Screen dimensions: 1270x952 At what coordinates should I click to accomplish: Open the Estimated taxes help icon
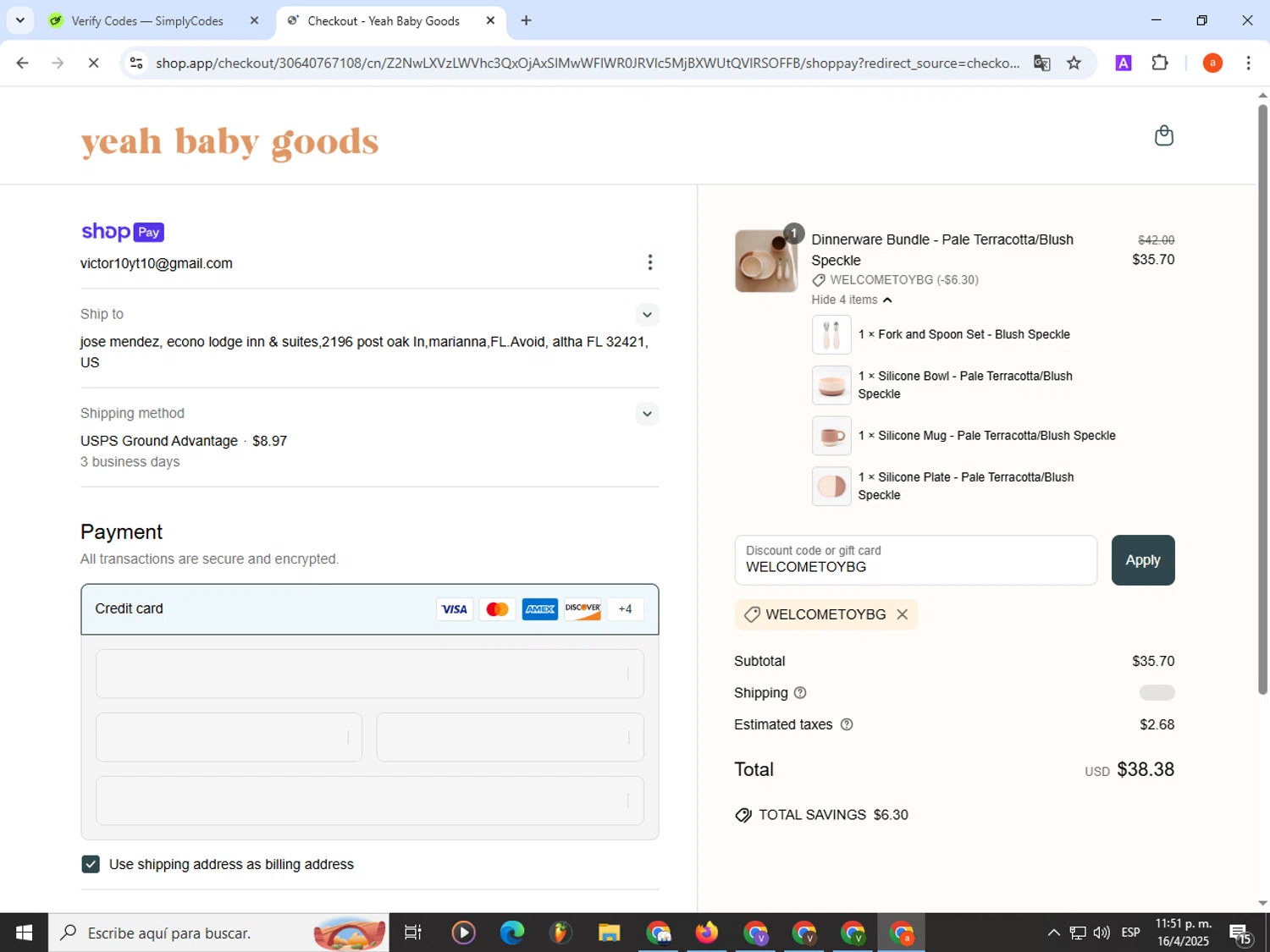846,724
